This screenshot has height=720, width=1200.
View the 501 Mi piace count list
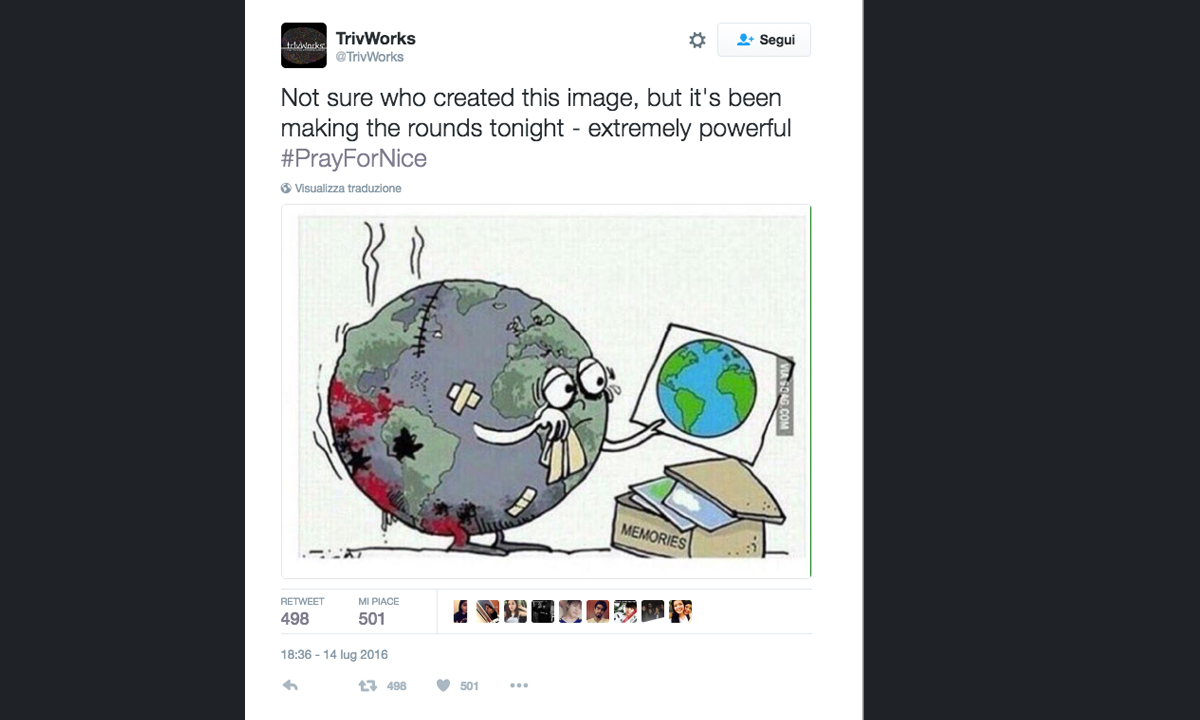[x=378, y=611]
